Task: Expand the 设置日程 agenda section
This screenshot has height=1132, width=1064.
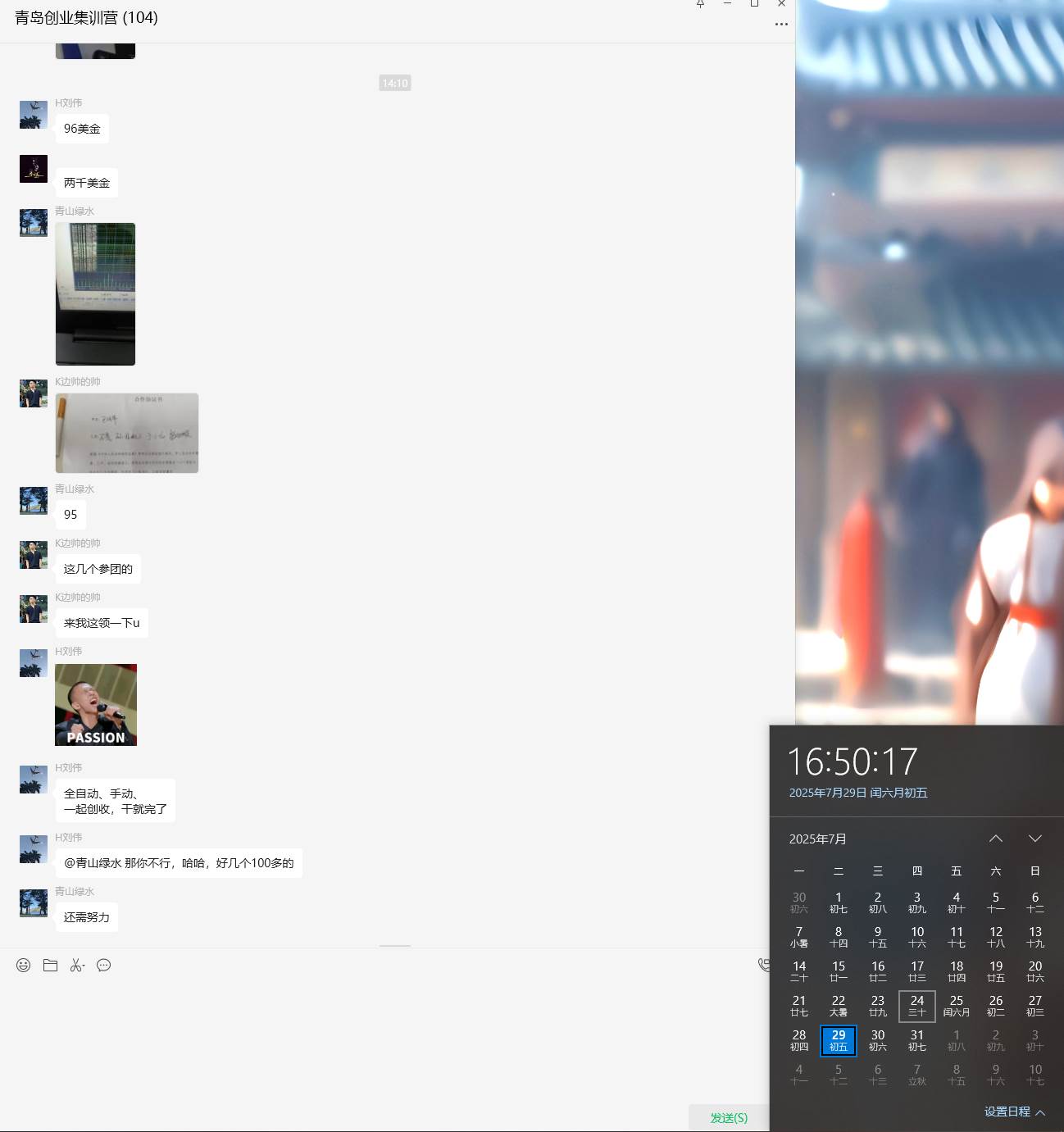Action: coord(1014,1112)
